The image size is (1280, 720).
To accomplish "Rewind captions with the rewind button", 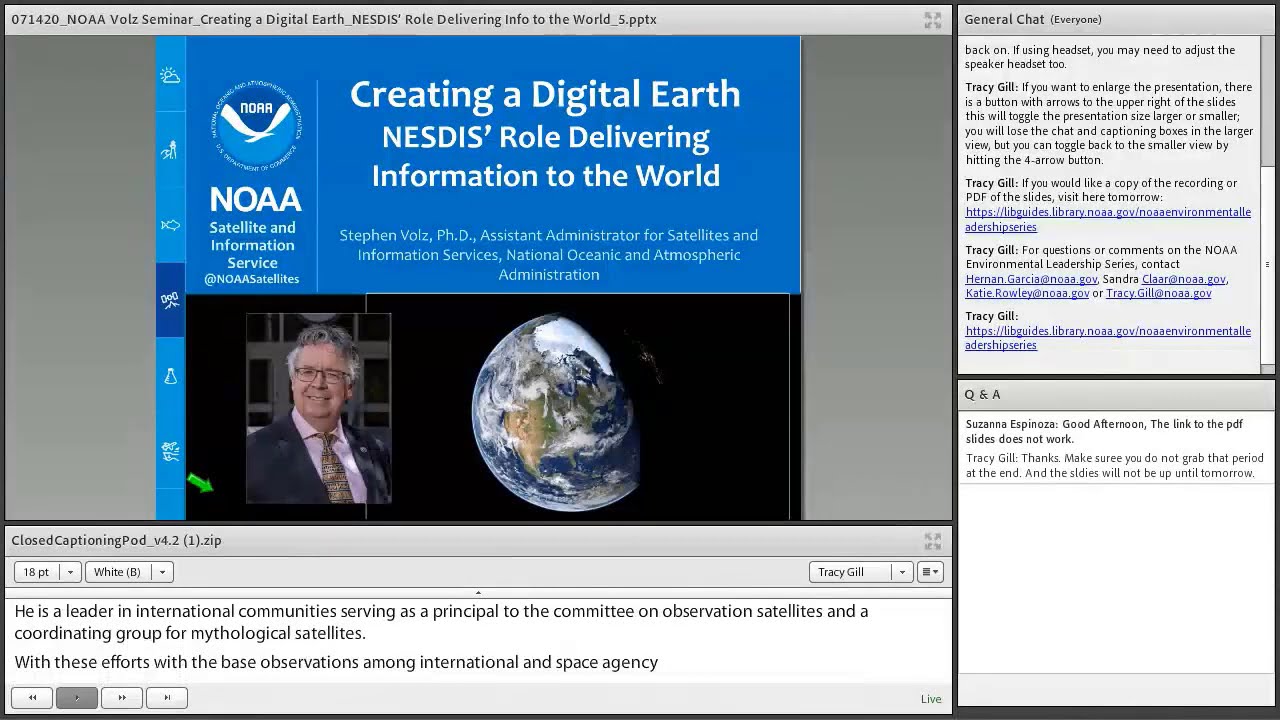I will coord(32,697).
